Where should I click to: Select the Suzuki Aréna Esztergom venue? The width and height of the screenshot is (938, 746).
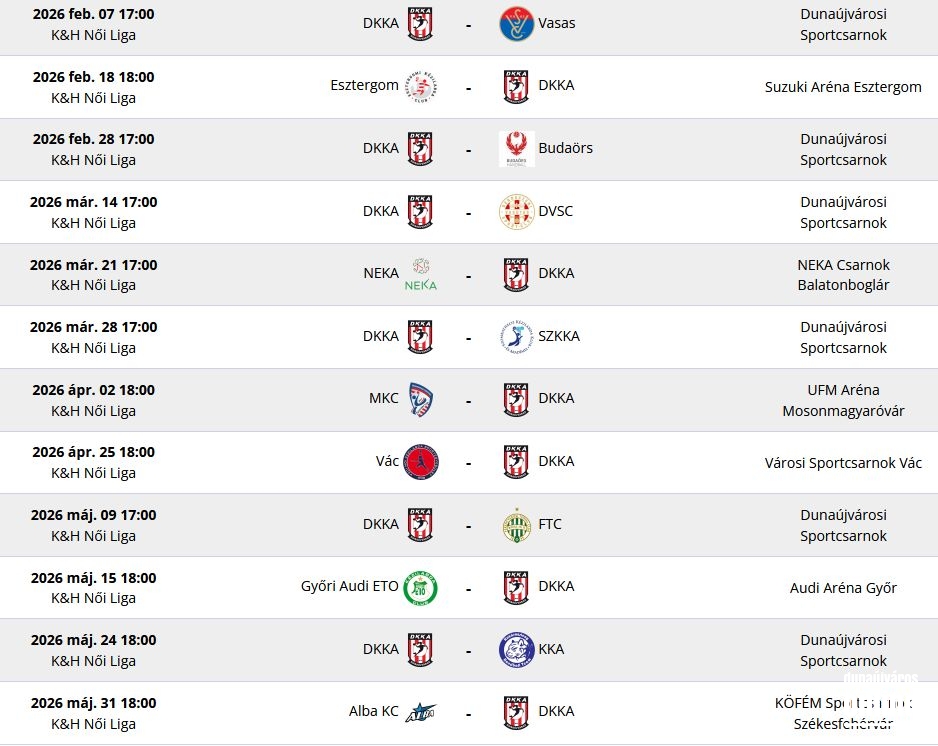point(843,87)
